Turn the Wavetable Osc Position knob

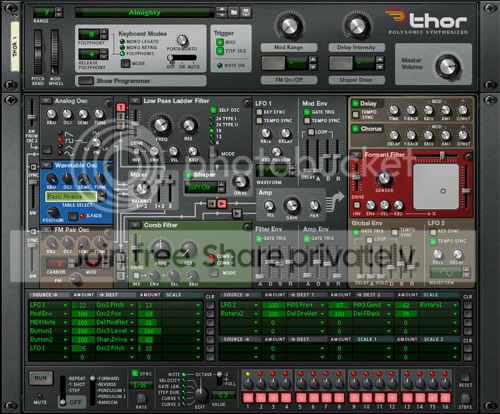[x=53, y=212]
